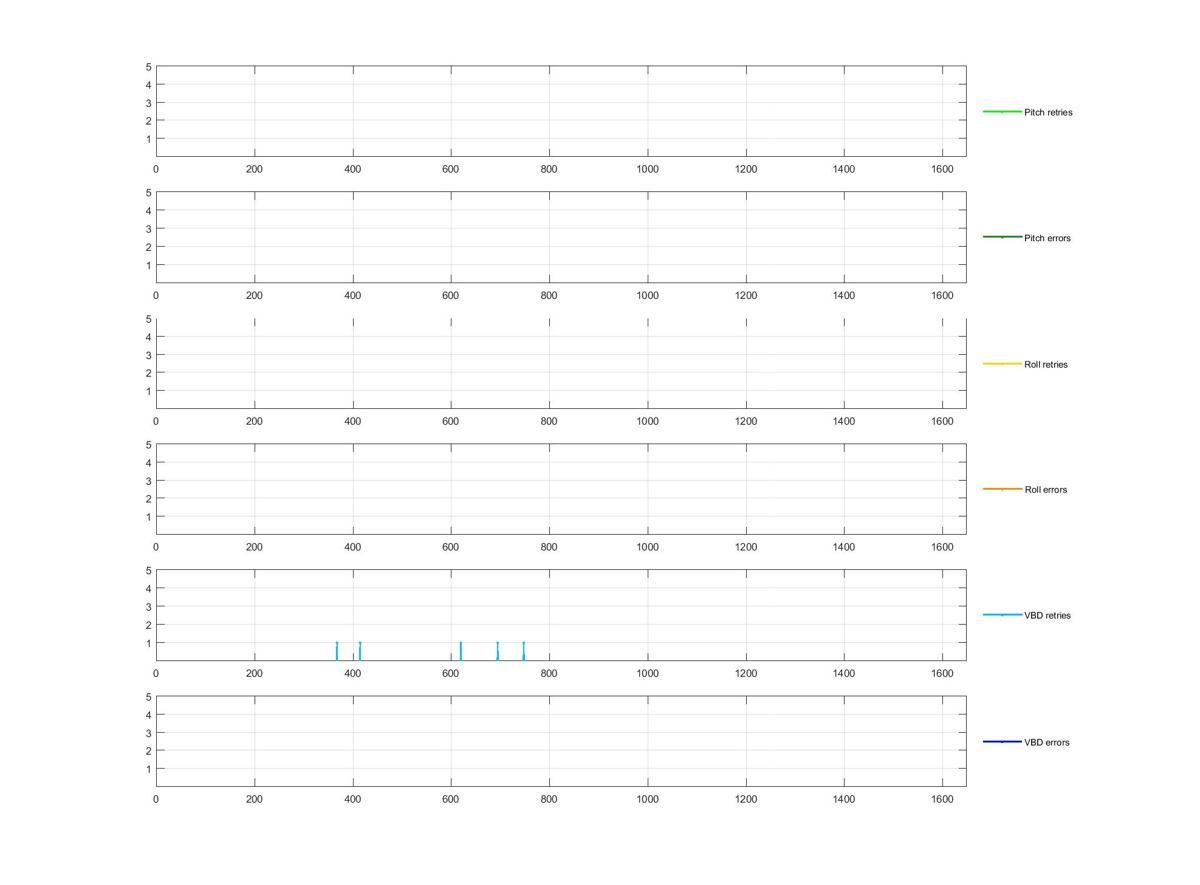Select the Pitch retries legend label
Screen dimensions: 1200x885
click(1048, 112)
